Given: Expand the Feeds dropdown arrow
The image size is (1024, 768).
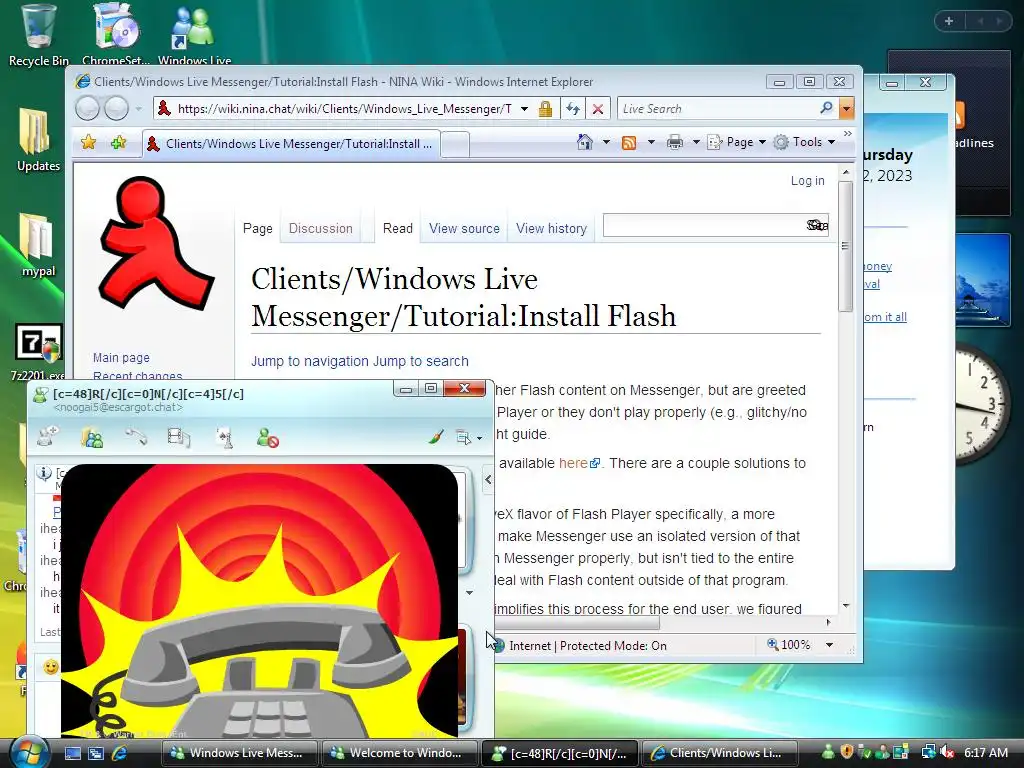Looking at the screenshot, I should tap(651, 142).
